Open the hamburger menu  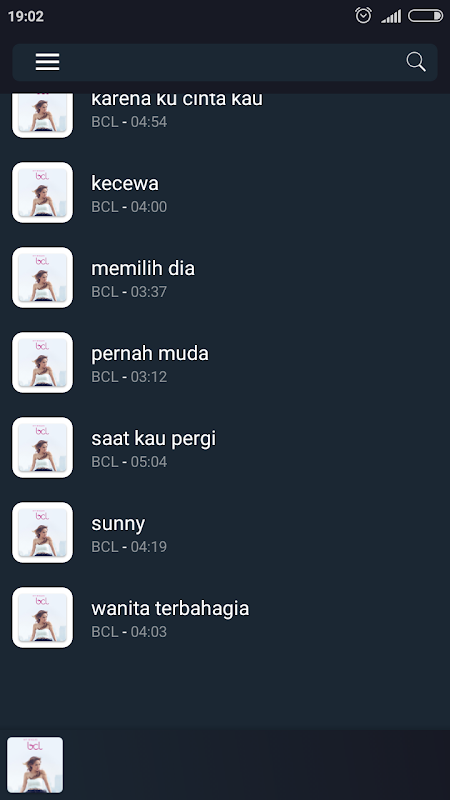(x=47, y=62)
